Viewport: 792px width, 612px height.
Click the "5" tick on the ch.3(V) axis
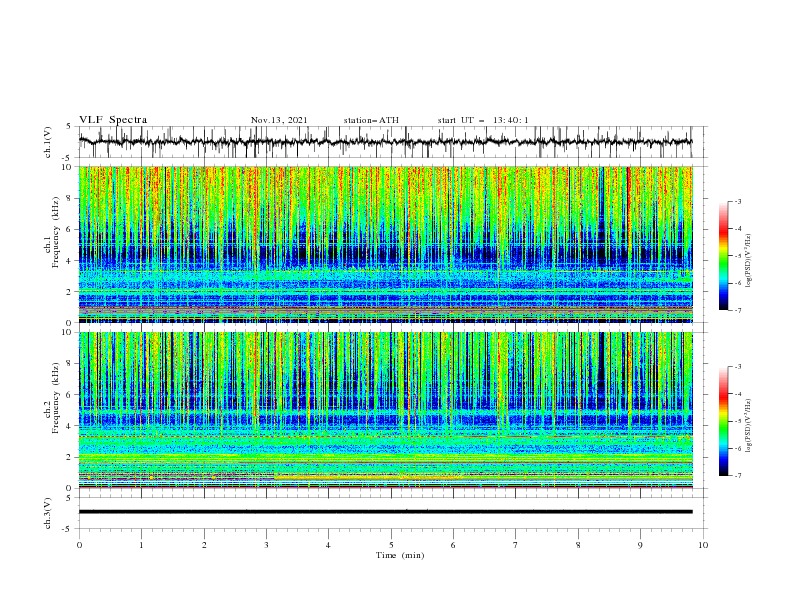click(x=70, y=497)
